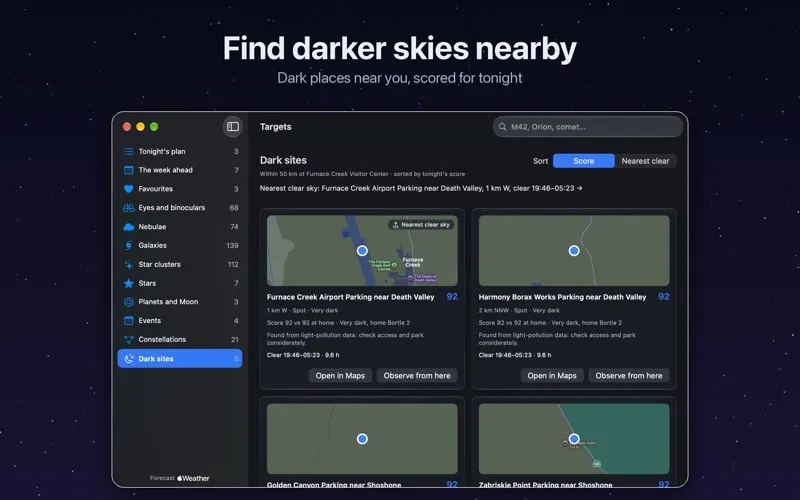Image resolution: width=800 pixels, height=500 pixels.
Task: Click the '2 km NNW · Spot · Very dark' text
Action: pyautogui.click(x=519, y=310)
